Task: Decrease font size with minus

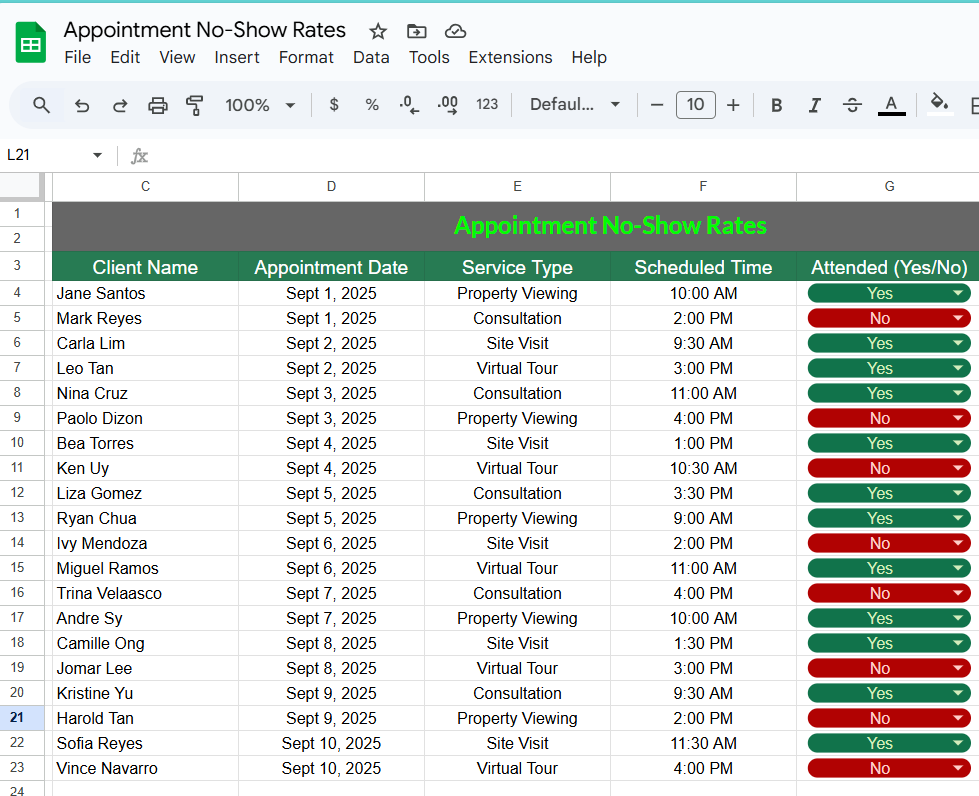Action: (657, 105)
